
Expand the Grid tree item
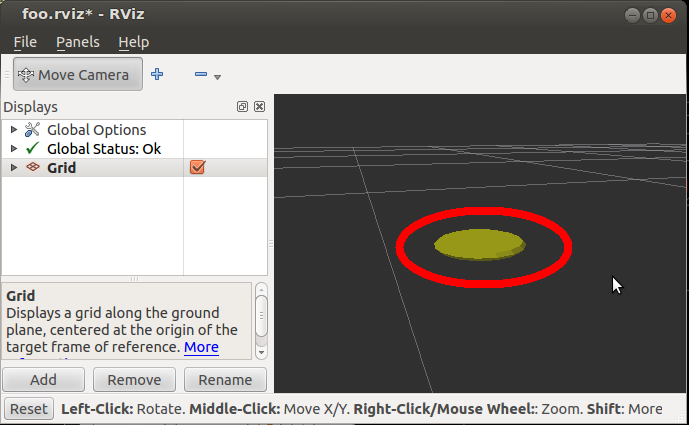point(13,168)
